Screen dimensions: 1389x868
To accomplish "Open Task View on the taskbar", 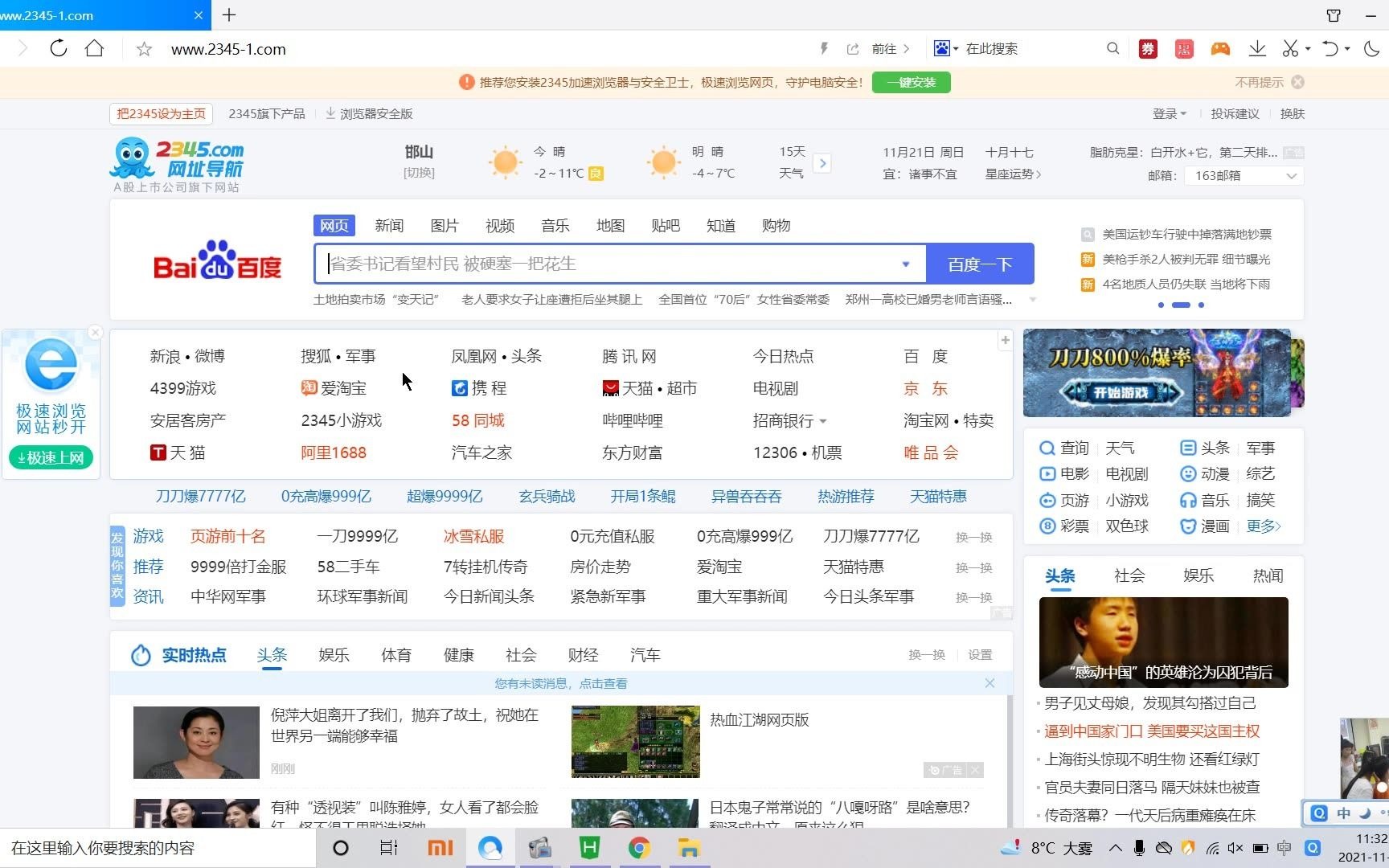I will [389, 848].
